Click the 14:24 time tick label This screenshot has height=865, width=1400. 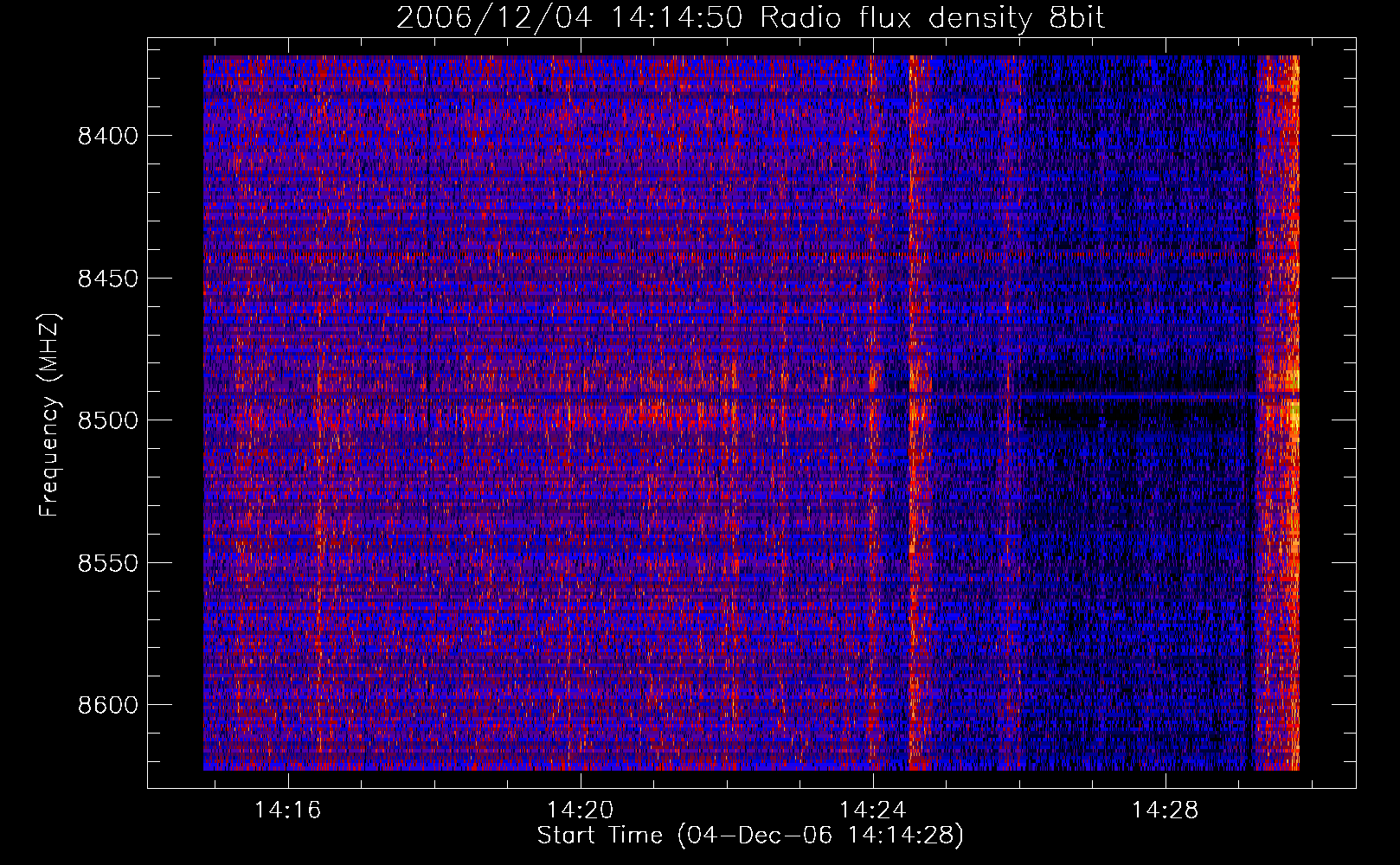873,810
